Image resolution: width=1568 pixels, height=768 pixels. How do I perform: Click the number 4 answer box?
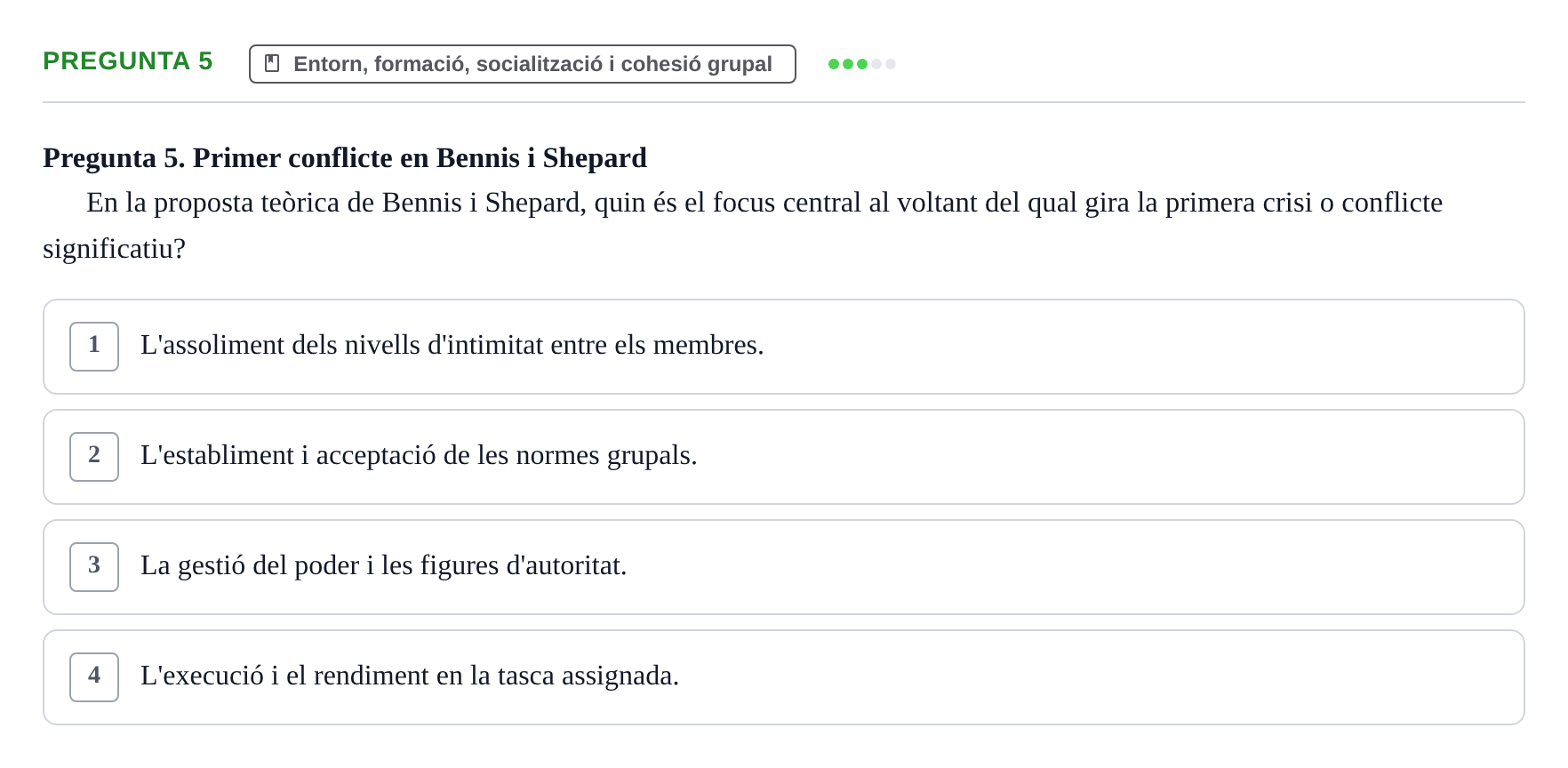[x=94, y=677]
